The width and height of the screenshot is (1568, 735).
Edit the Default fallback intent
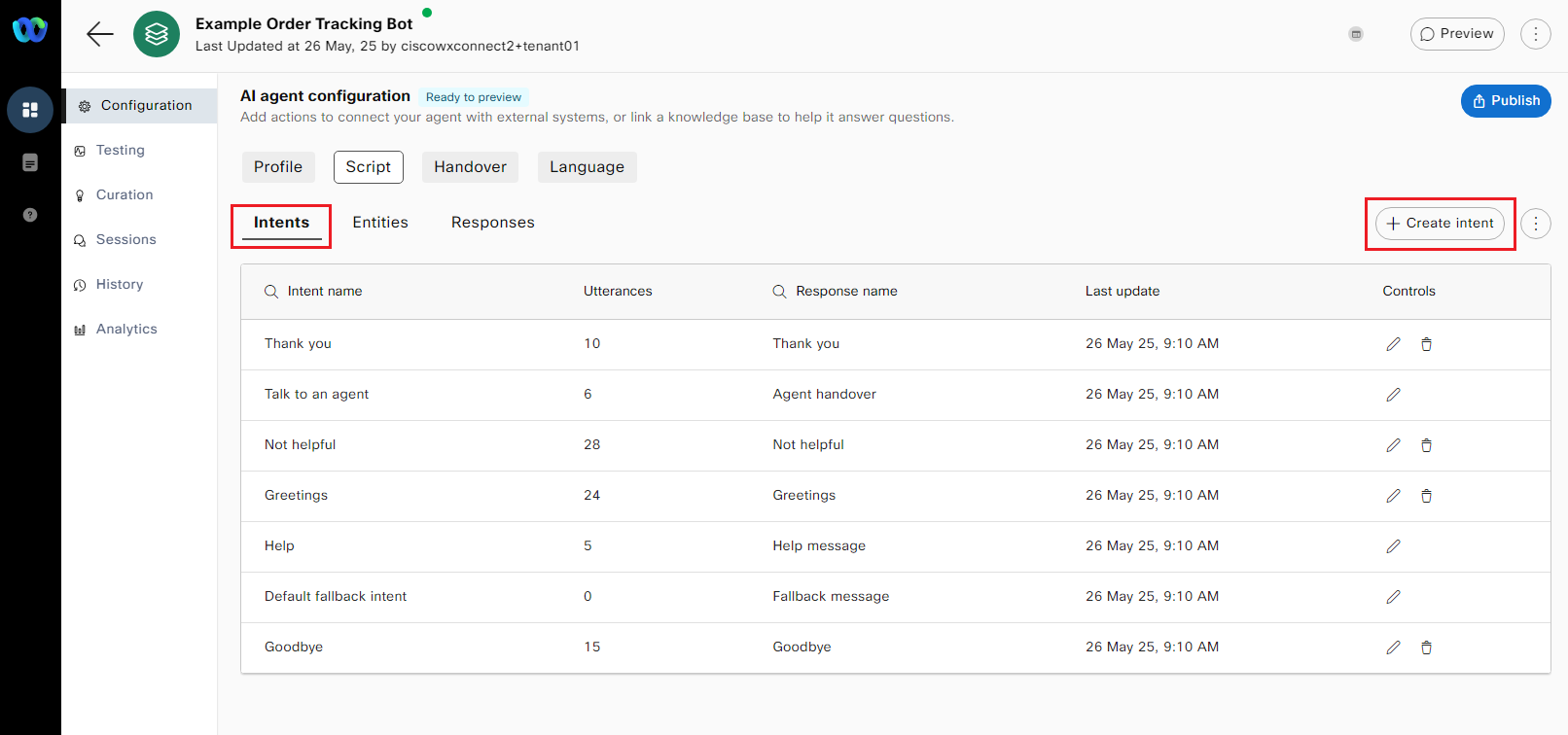pos(1393,597)
